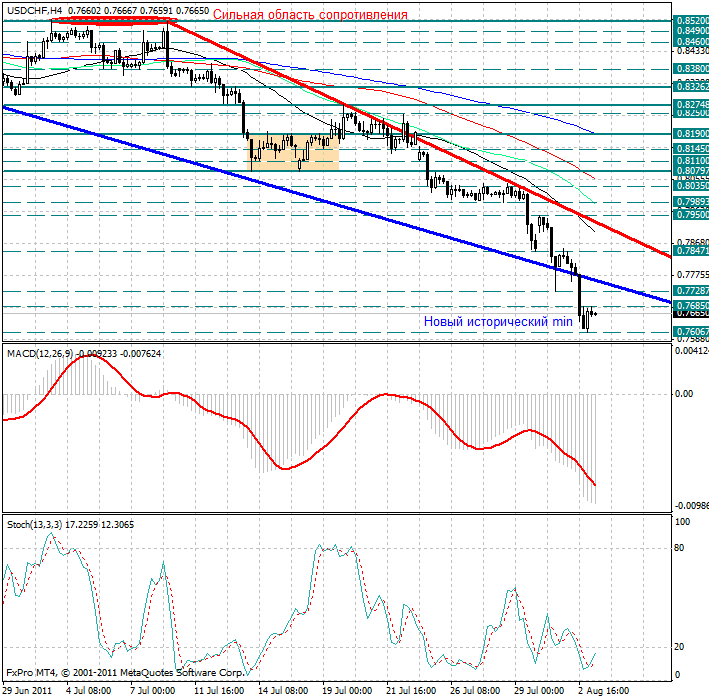Click the 0.8190 price level label
Viewport: 709px width, 698px height.
pyautogui.click(x=691, y=134)
